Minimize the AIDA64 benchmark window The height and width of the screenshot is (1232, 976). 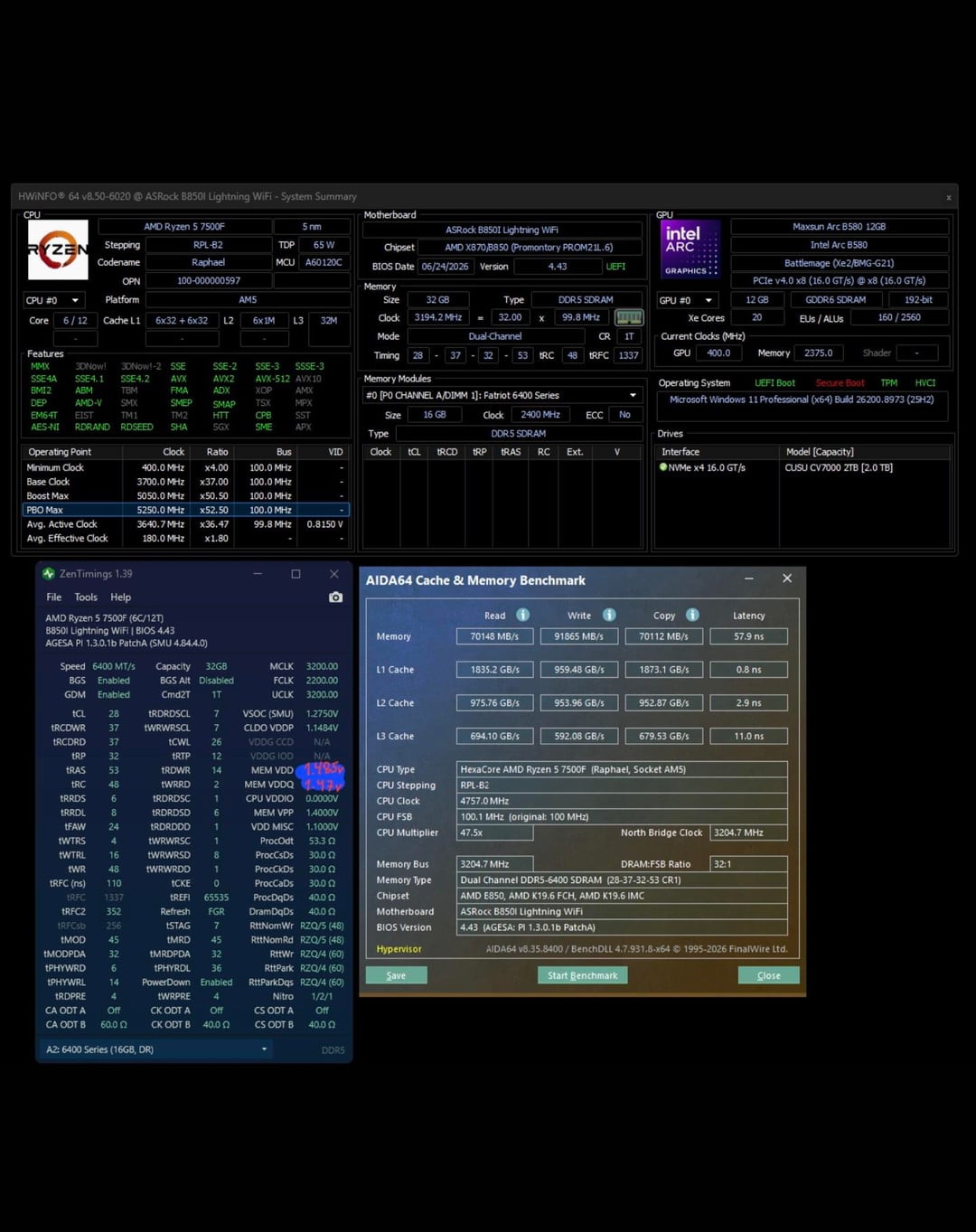[x=749, y=578]
